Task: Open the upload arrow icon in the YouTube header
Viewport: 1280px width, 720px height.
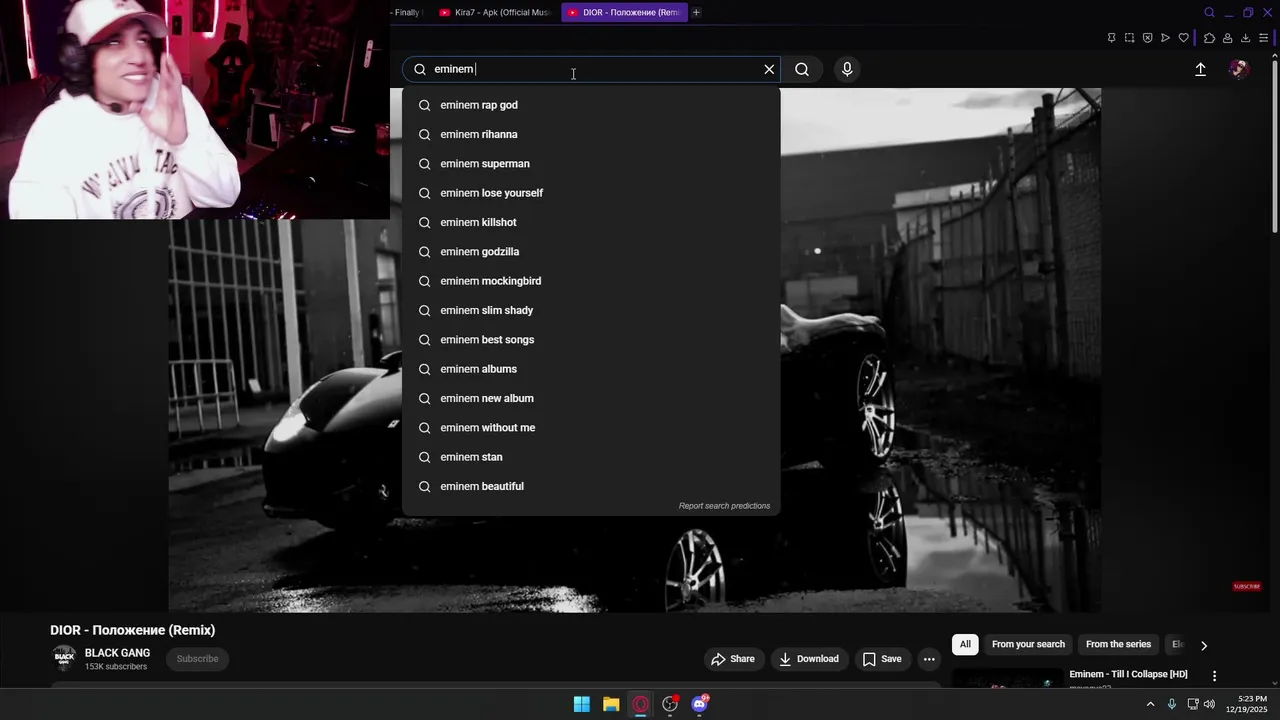Action: 1200,69
